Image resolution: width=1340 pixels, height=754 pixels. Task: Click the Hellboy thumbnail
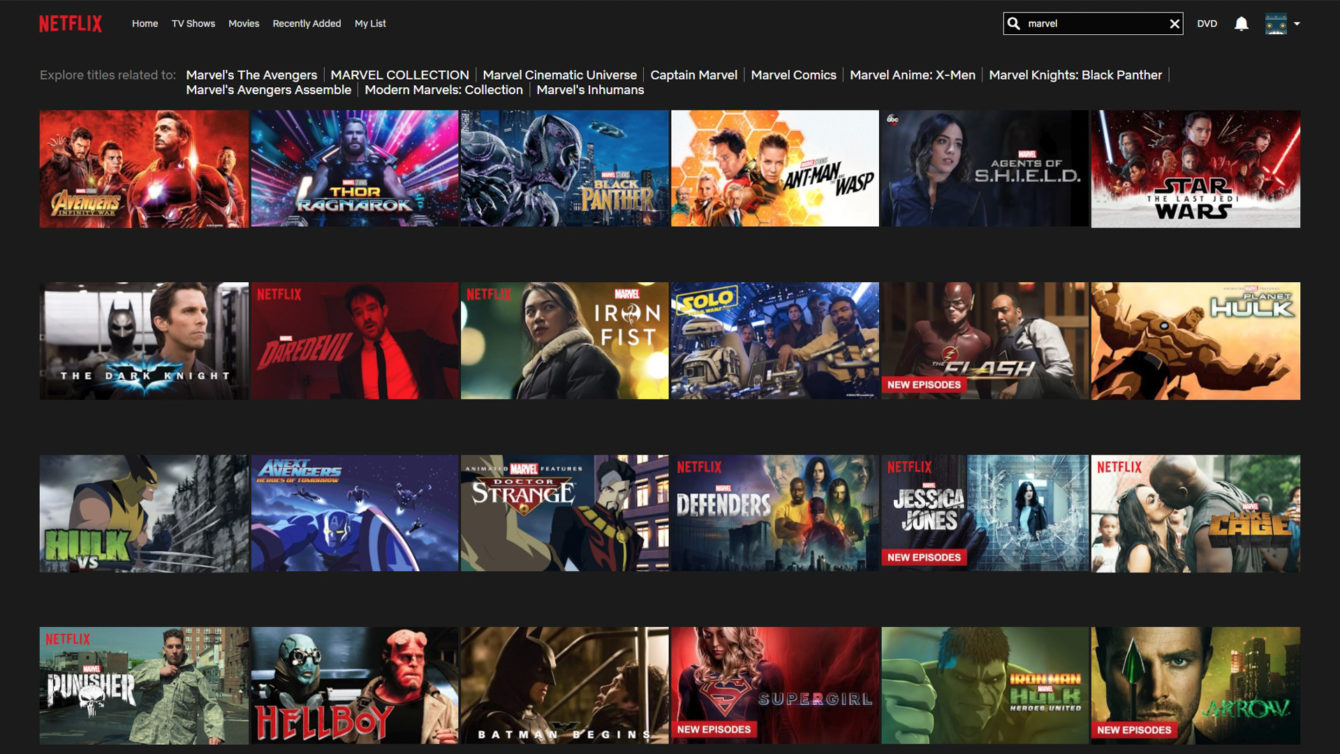pyautogui.click(x=353, y=685)
